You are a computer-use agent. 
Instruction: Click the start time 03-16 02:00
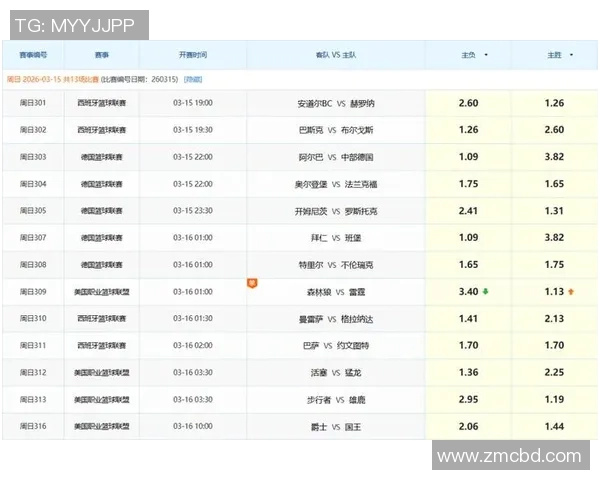(193, 346)
